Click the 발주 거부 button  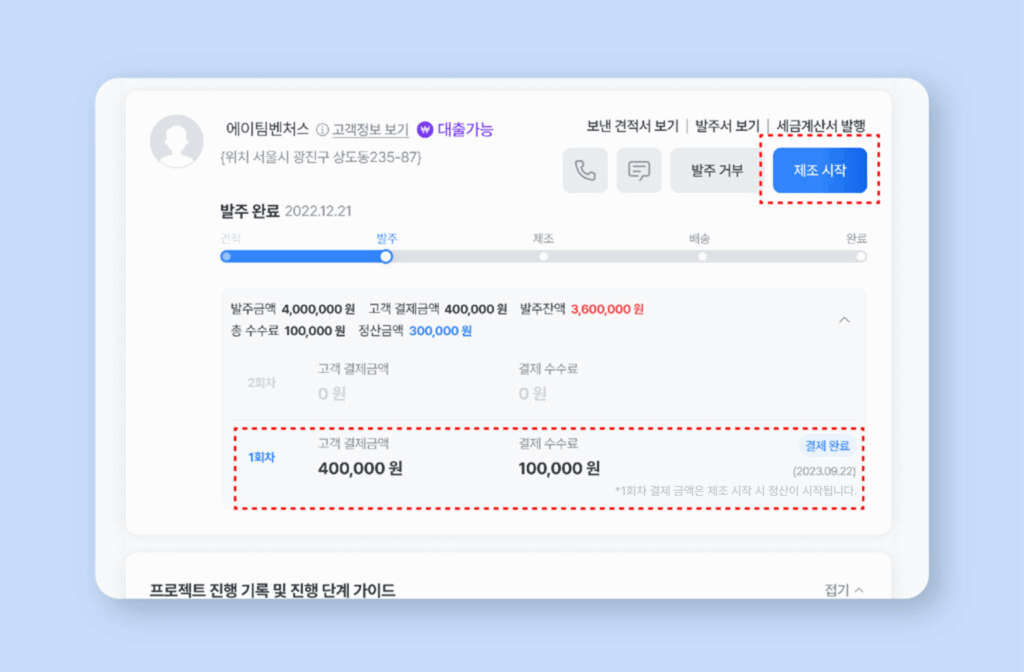(x=717, y=170)
